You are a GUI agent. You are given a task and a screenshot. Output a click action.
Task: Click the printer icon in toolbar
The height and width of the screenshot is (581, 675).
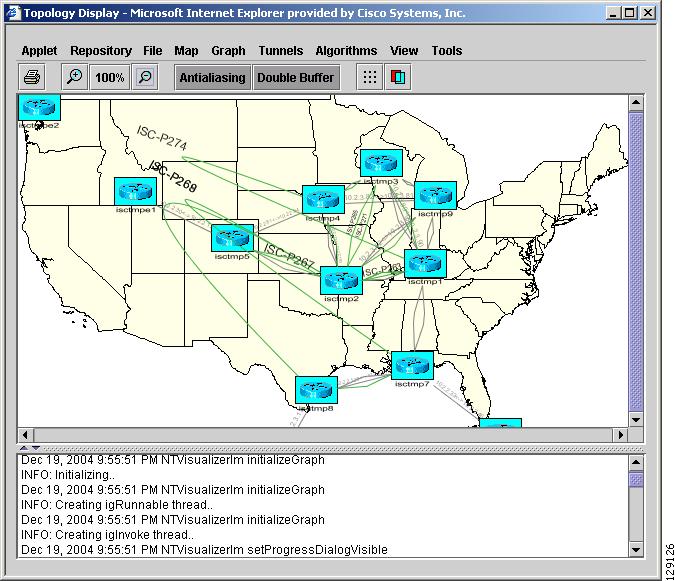32,77
